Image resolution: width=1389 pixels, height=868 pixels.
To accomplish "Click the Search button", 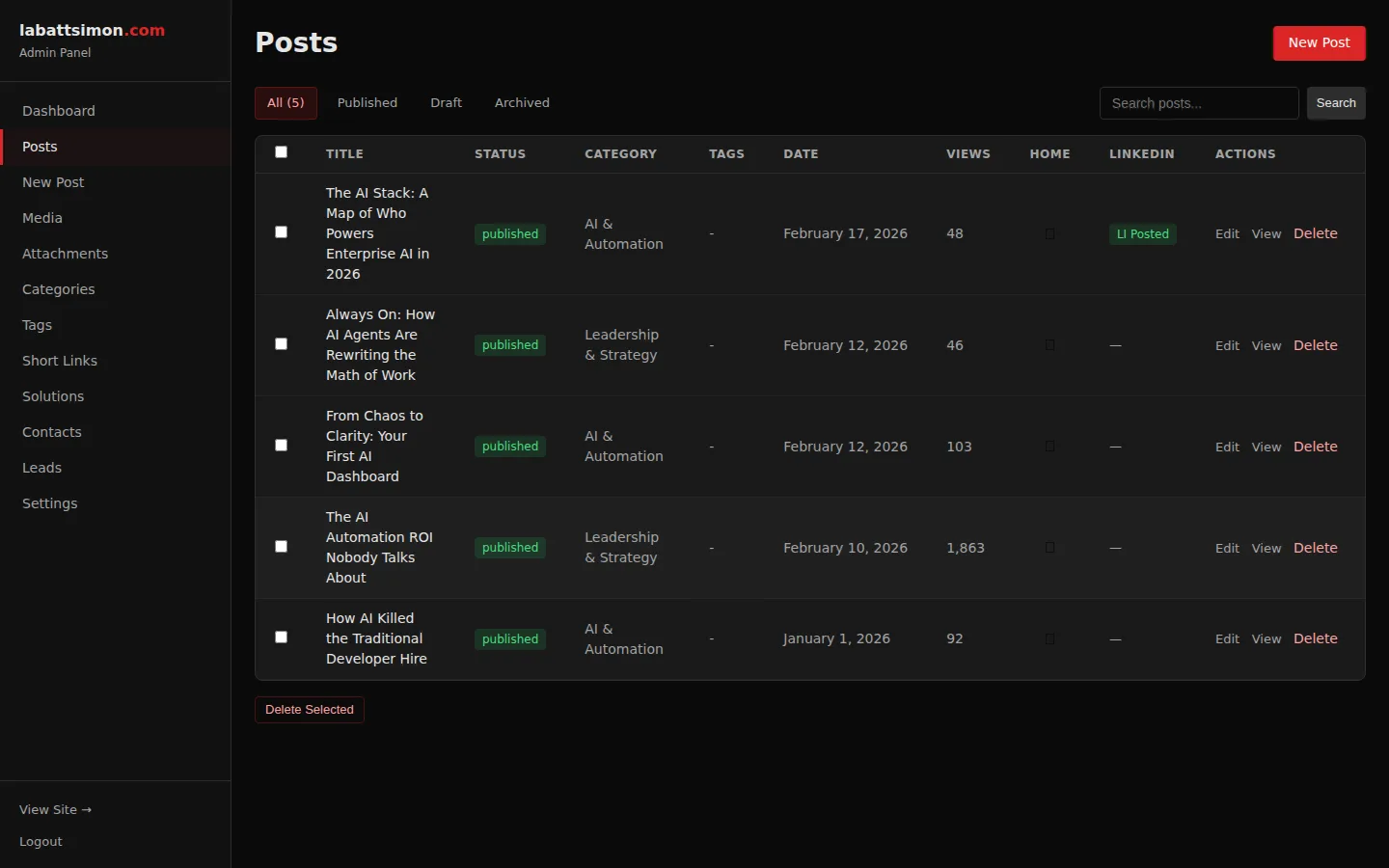I will click(1336, 102).
